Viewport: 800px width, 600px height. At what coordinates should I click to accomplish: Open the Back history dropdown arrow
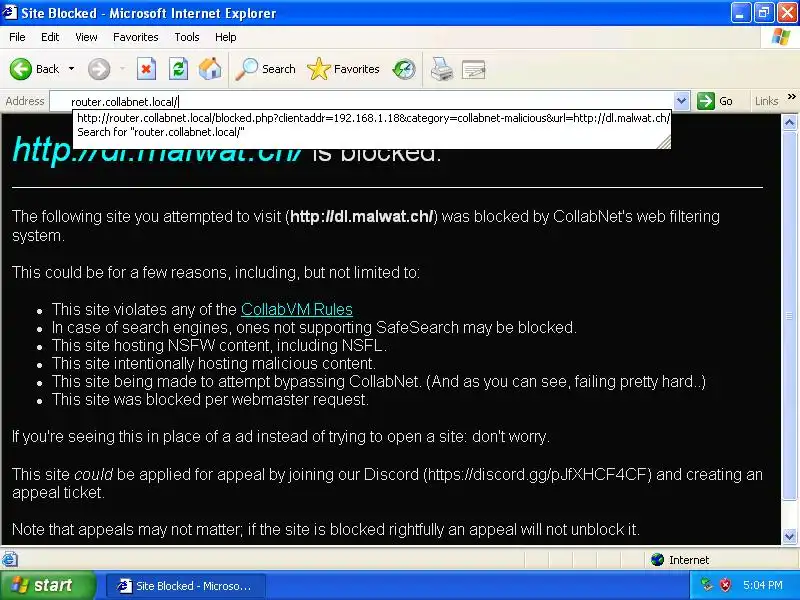(71, 68)
